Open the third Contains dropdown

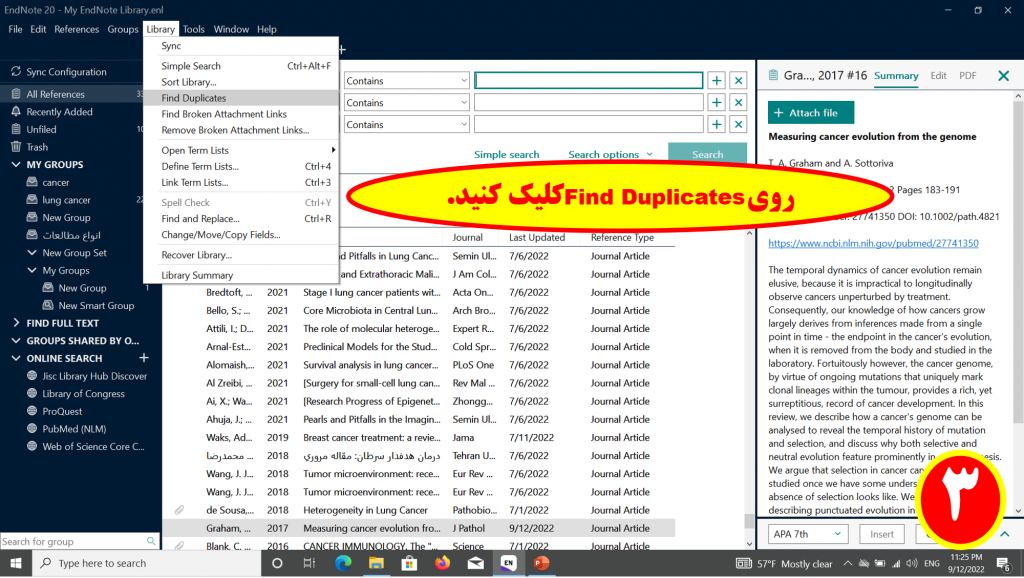[406, 124]
